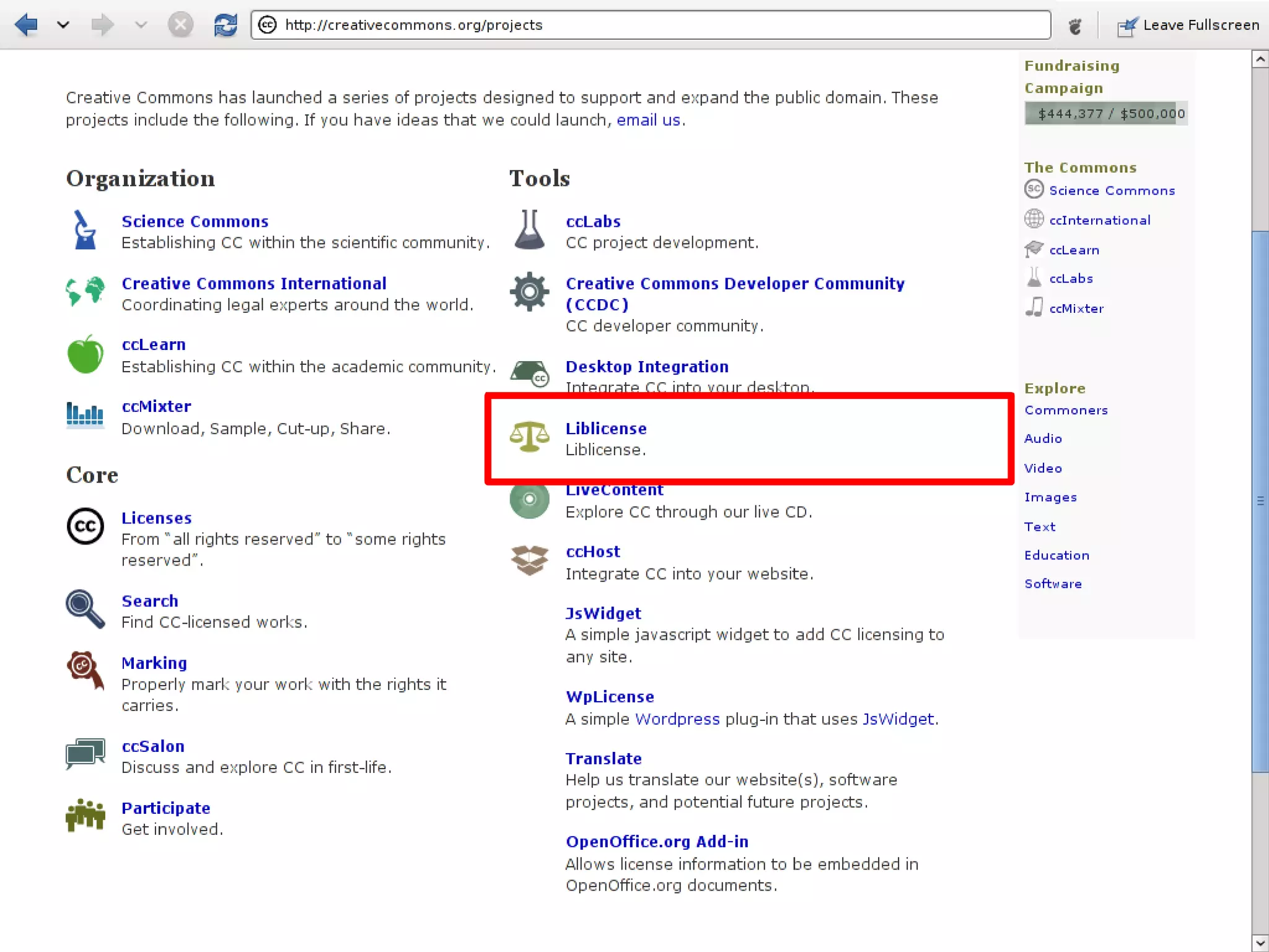This screenshot has width=1269, height=952.
Task: Click the Reload page icon
Action: [225, 25]
